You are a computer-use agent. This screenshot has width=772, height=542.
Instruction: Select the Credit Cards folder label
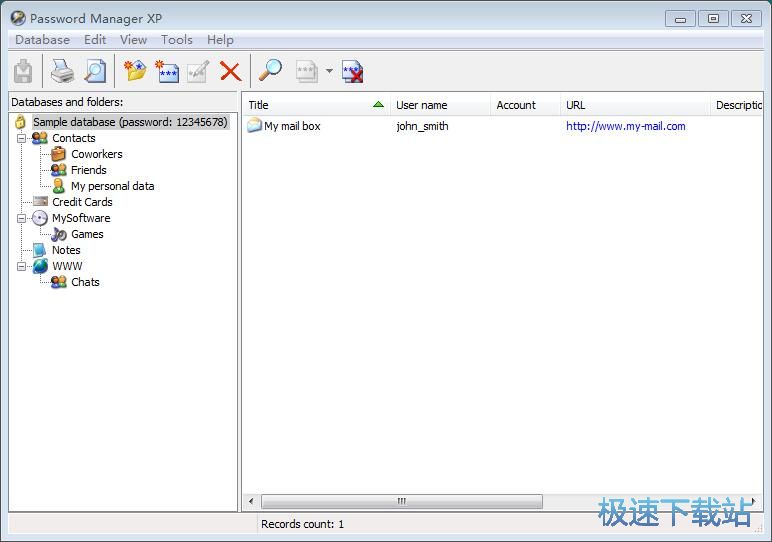point(82,202)
